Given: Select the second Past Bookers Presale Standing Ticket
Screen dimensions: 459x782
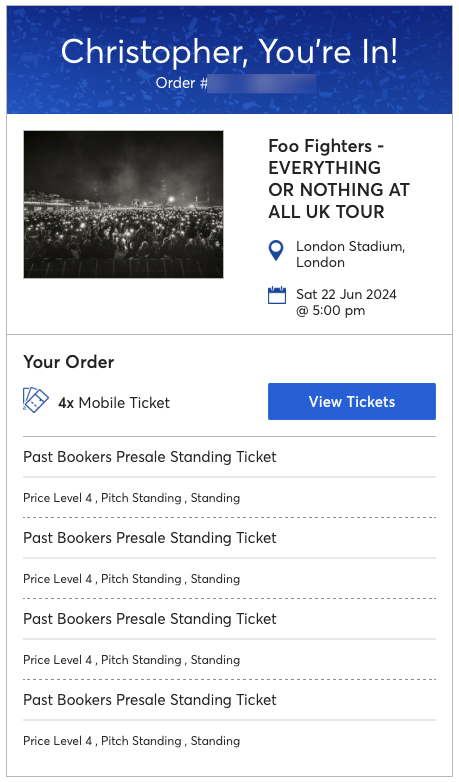Looking at the screenshot, I should pos(150,538).
